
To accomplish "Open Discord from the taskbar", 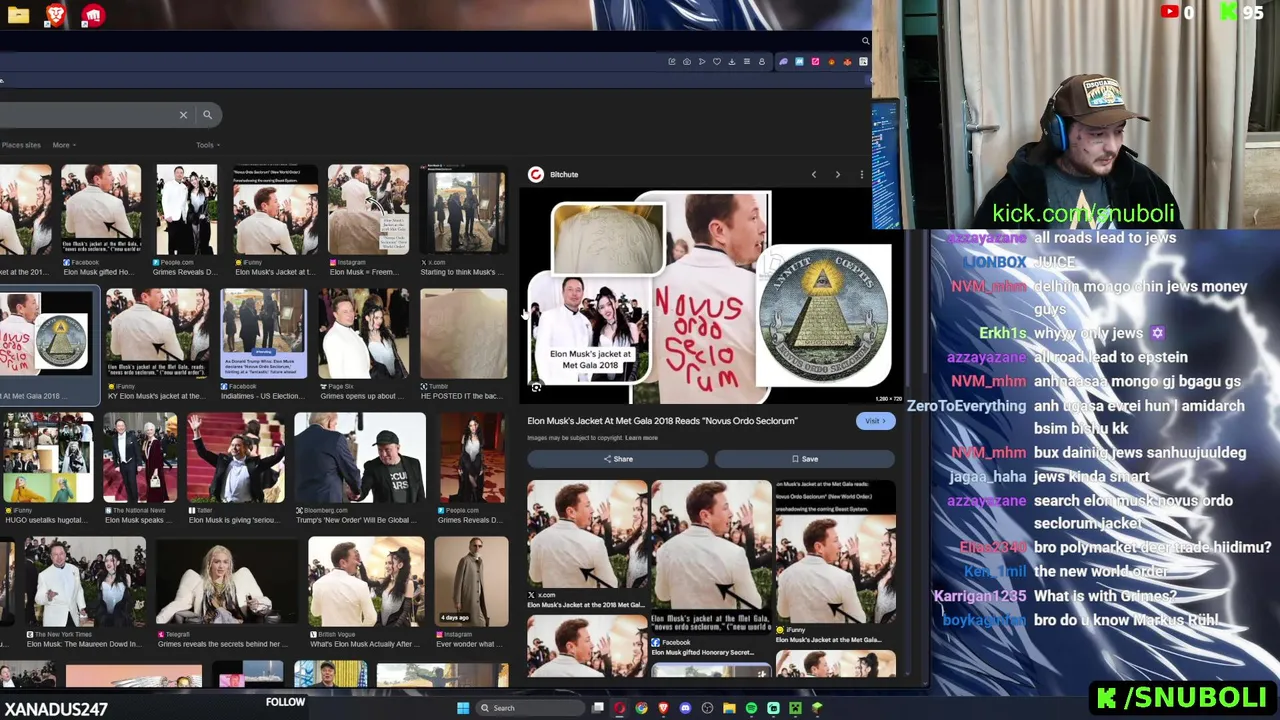I will pyautogui.click(x=685, y=709).
